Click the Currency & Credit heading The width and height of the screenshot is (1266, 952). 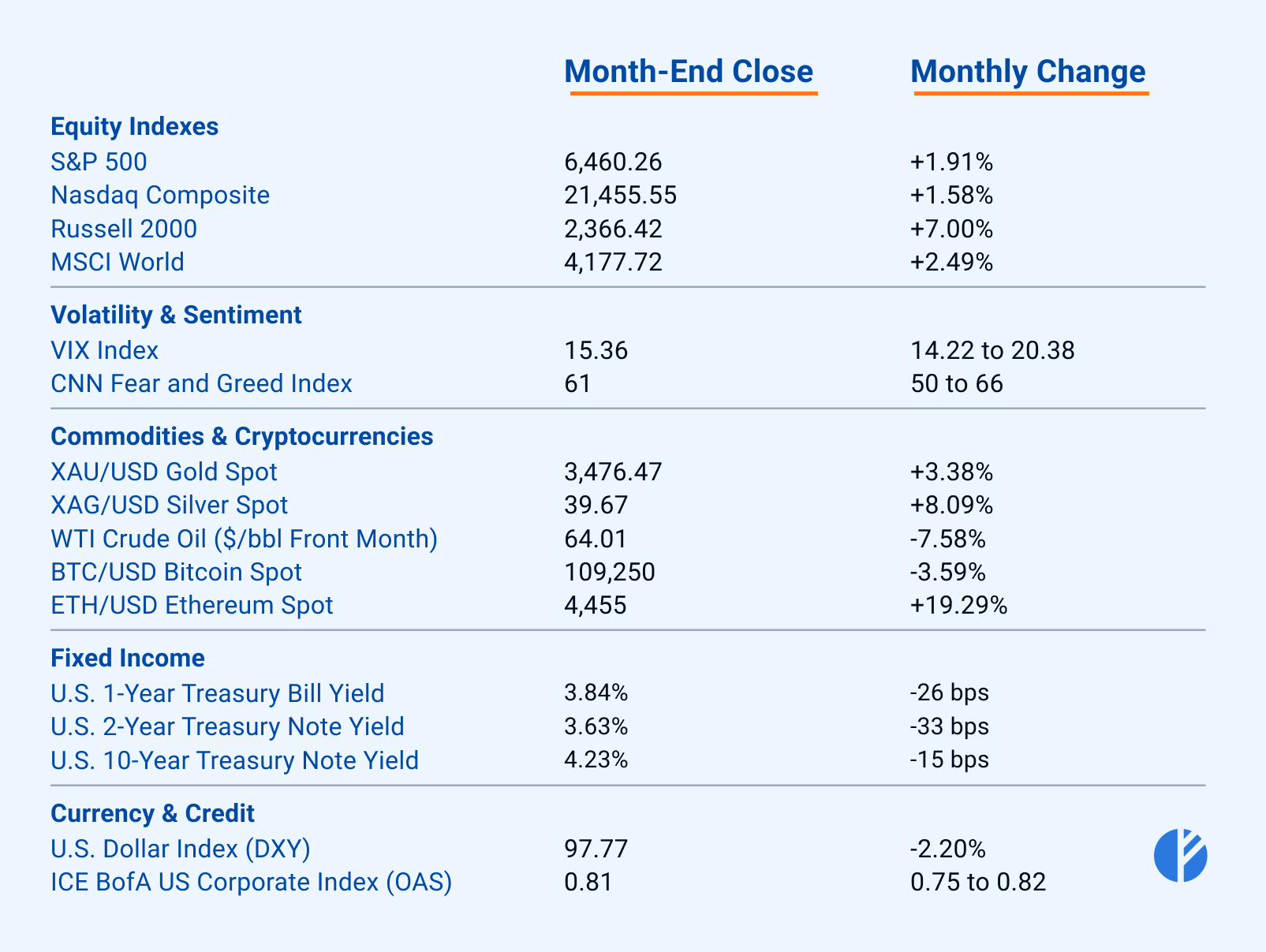point(152,813)
